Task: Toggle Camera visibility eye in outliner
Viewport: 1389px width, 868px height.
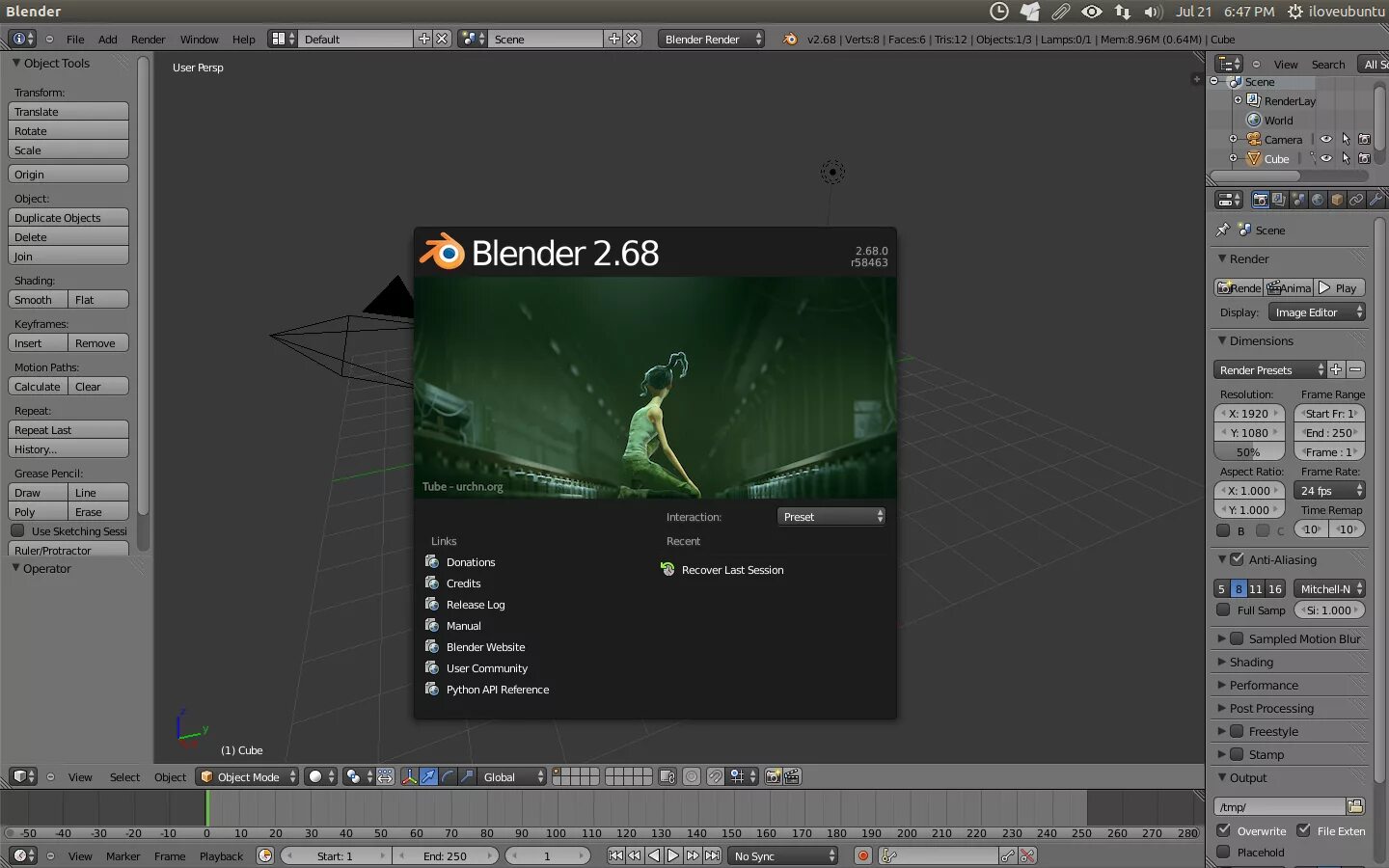Action: click(1326, 139)
